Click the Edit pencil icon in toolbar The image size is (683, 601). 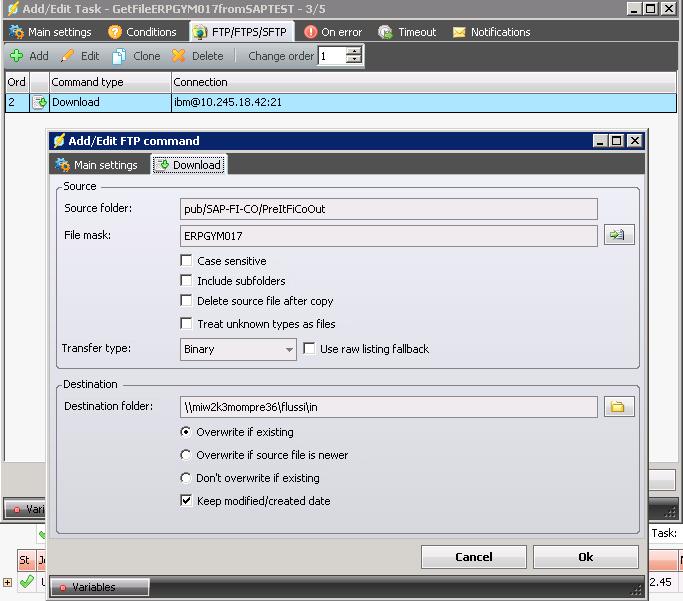coord(69,56)
